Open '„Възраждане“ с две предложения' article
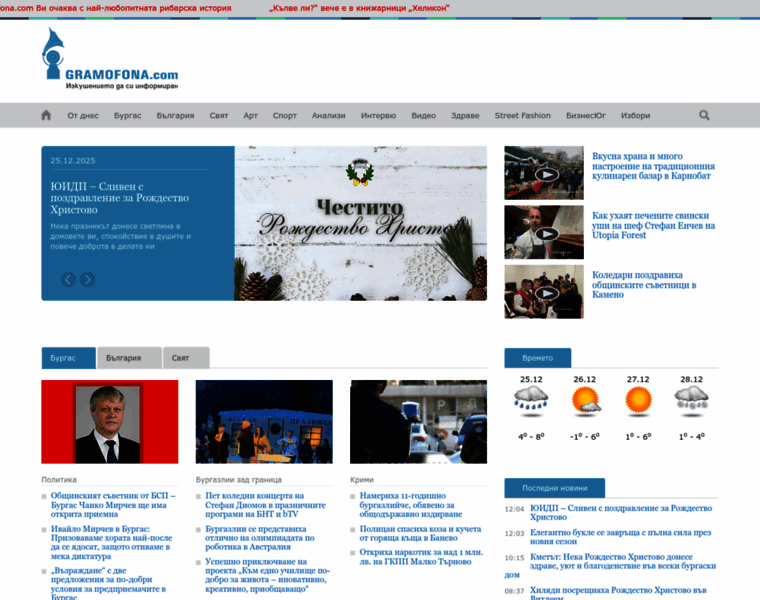This screenshot has width=760, height=600. tap(109, 584)
